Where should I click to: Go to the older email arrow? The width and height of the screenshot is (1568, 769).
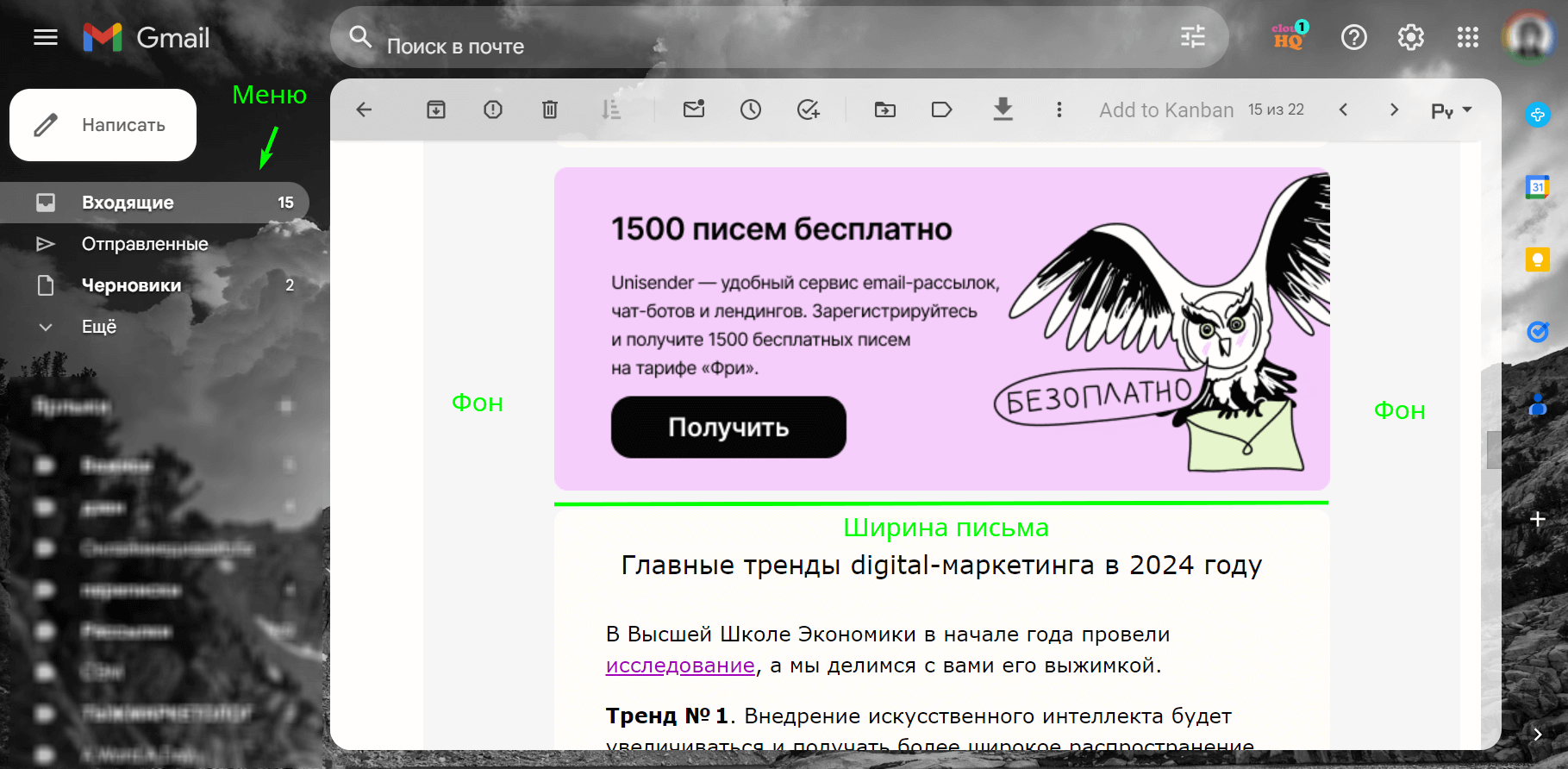tap(1394, 109)
